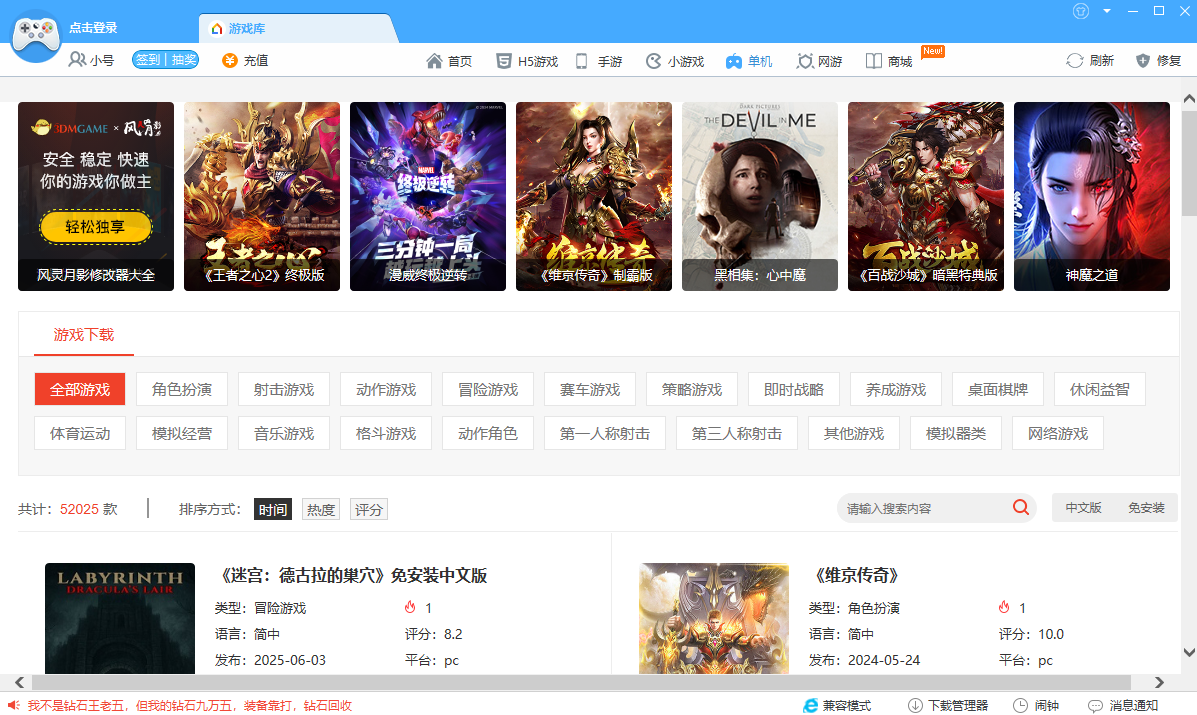Select 即时战略 category
The width and height of the screenshot is (1197, 715).
click(x=794, y=389)
